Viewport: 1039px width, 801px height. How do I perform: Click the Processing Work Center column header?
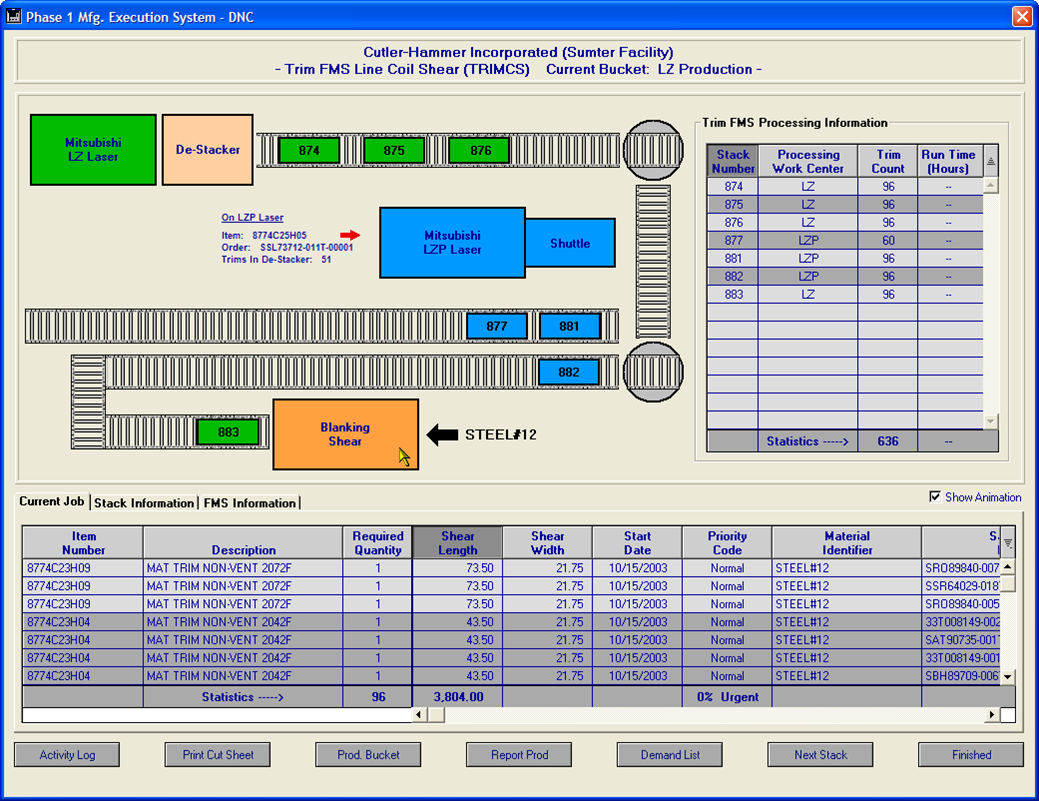tap(808, 161)
